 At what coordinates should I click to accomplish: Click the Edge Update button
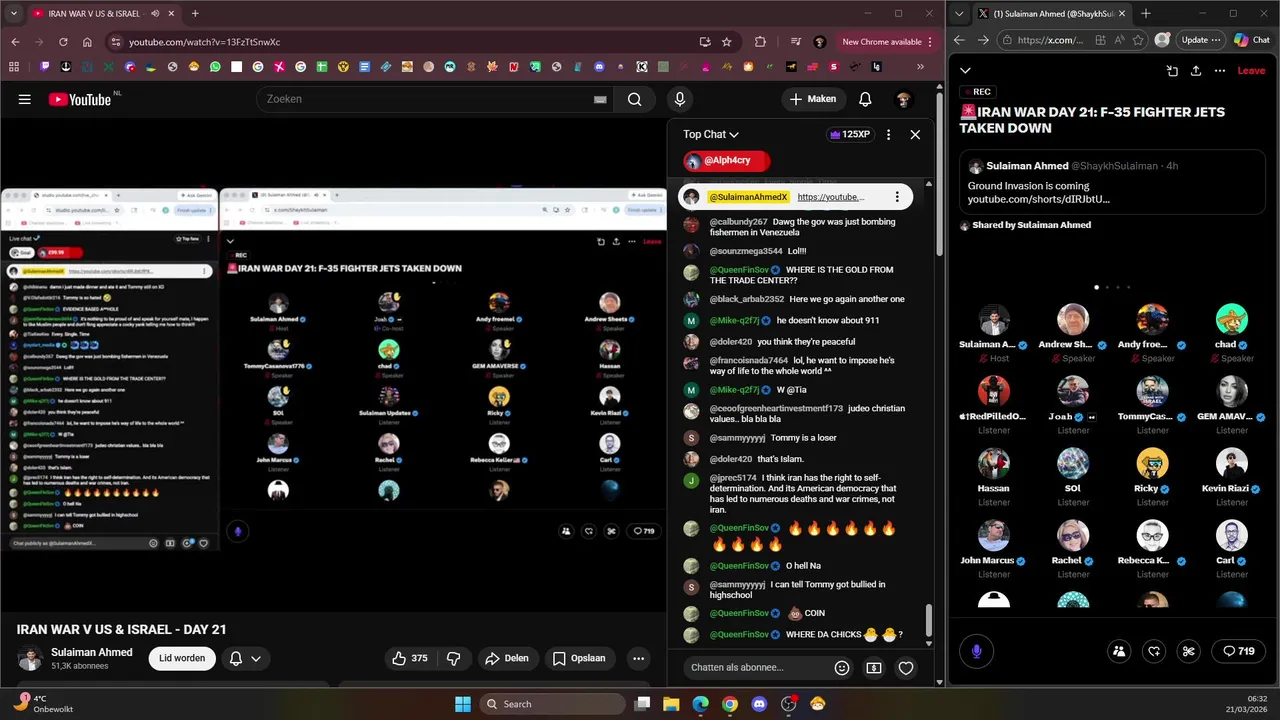pyautogui.click(x=1200, y=40)
